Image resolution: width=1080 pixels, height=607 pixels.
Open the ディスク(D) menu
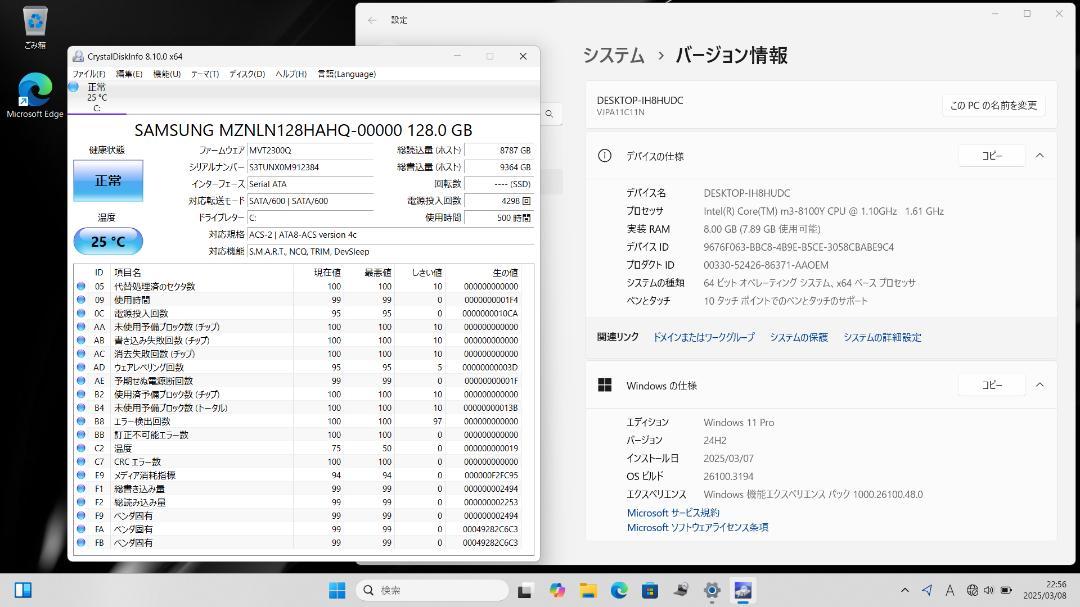(x=247, y=74)
